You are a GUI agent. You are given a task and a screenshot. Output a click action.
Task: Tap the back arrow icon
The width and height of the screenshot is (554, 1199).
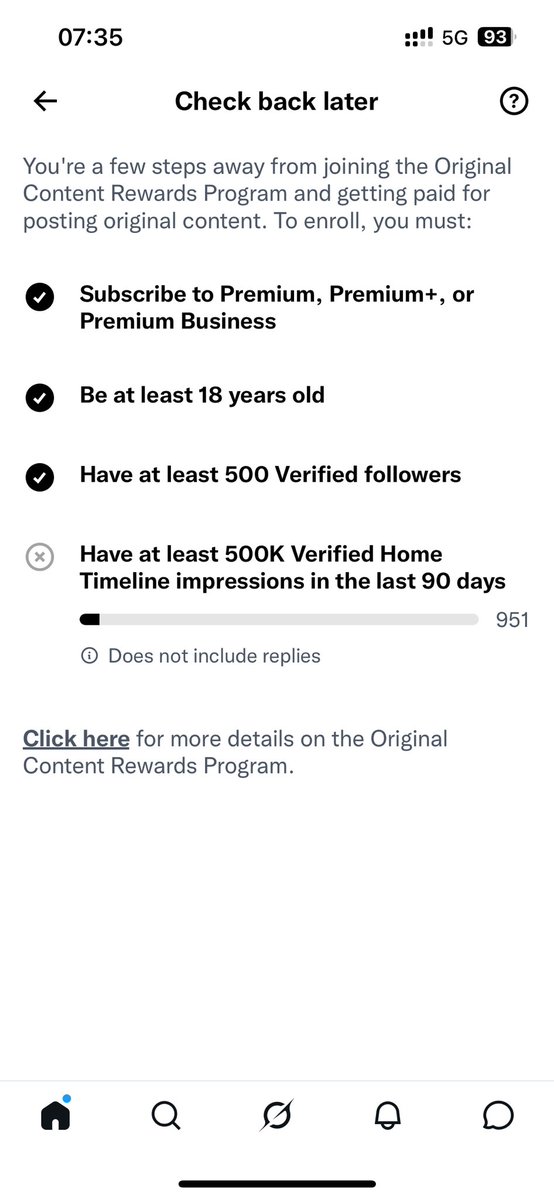click(46, 101)
